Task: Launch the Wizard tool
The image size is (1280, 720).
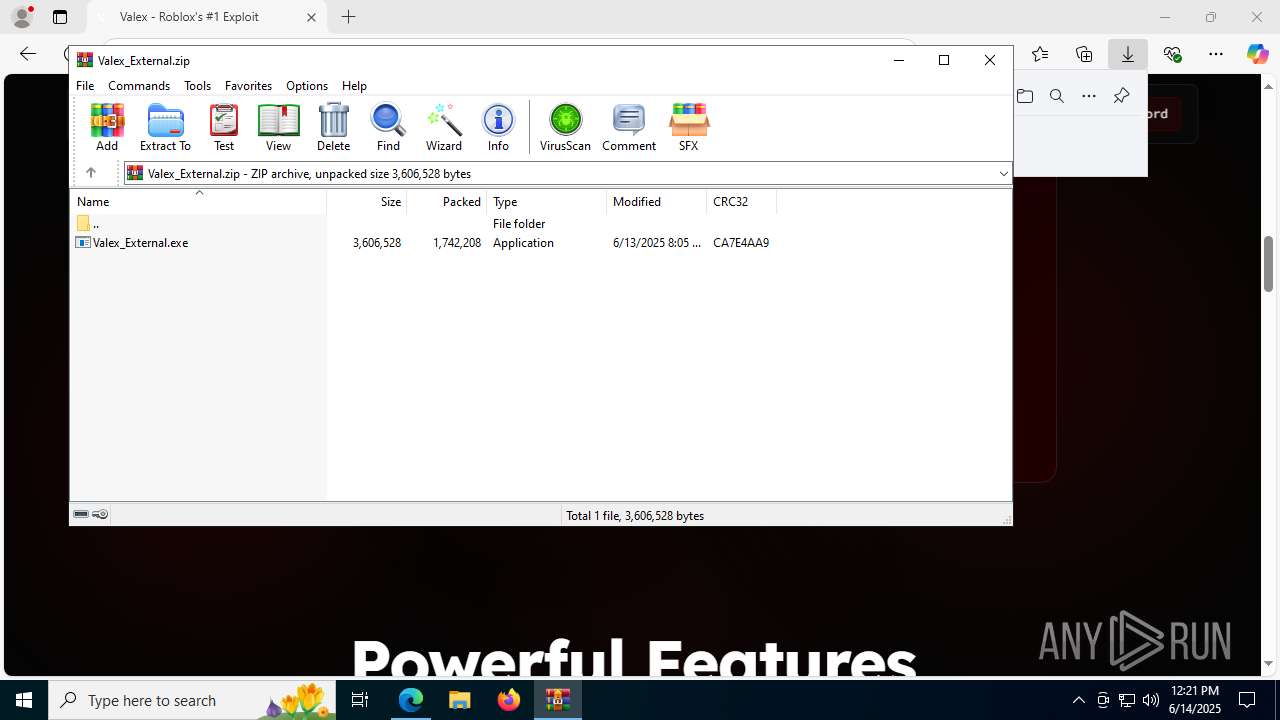Action: tap(444, 127)
